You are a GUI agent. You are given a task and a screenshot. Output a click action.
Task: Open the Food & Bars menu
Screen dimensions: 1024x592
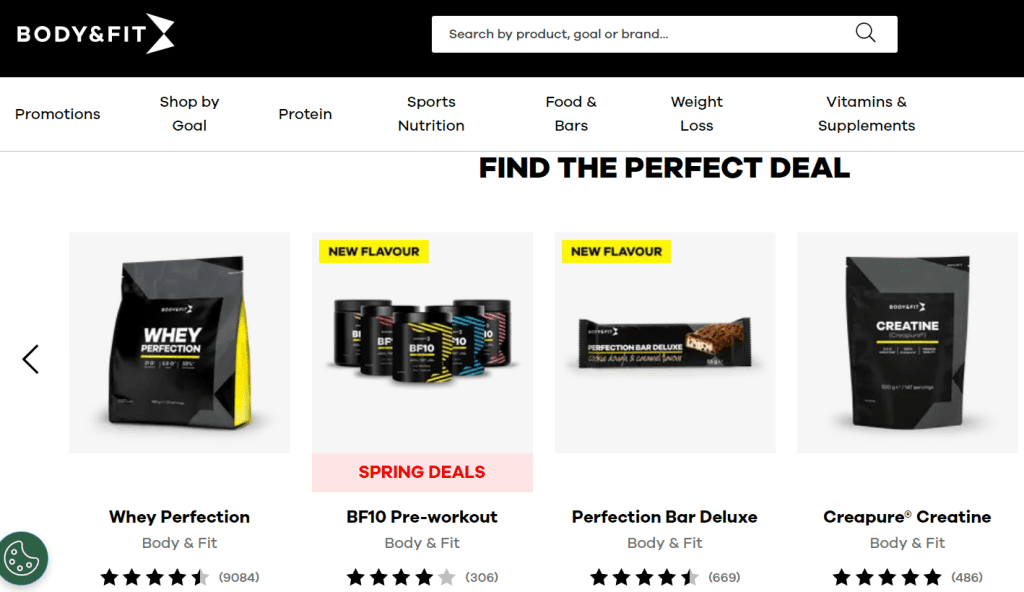[571, 114]
